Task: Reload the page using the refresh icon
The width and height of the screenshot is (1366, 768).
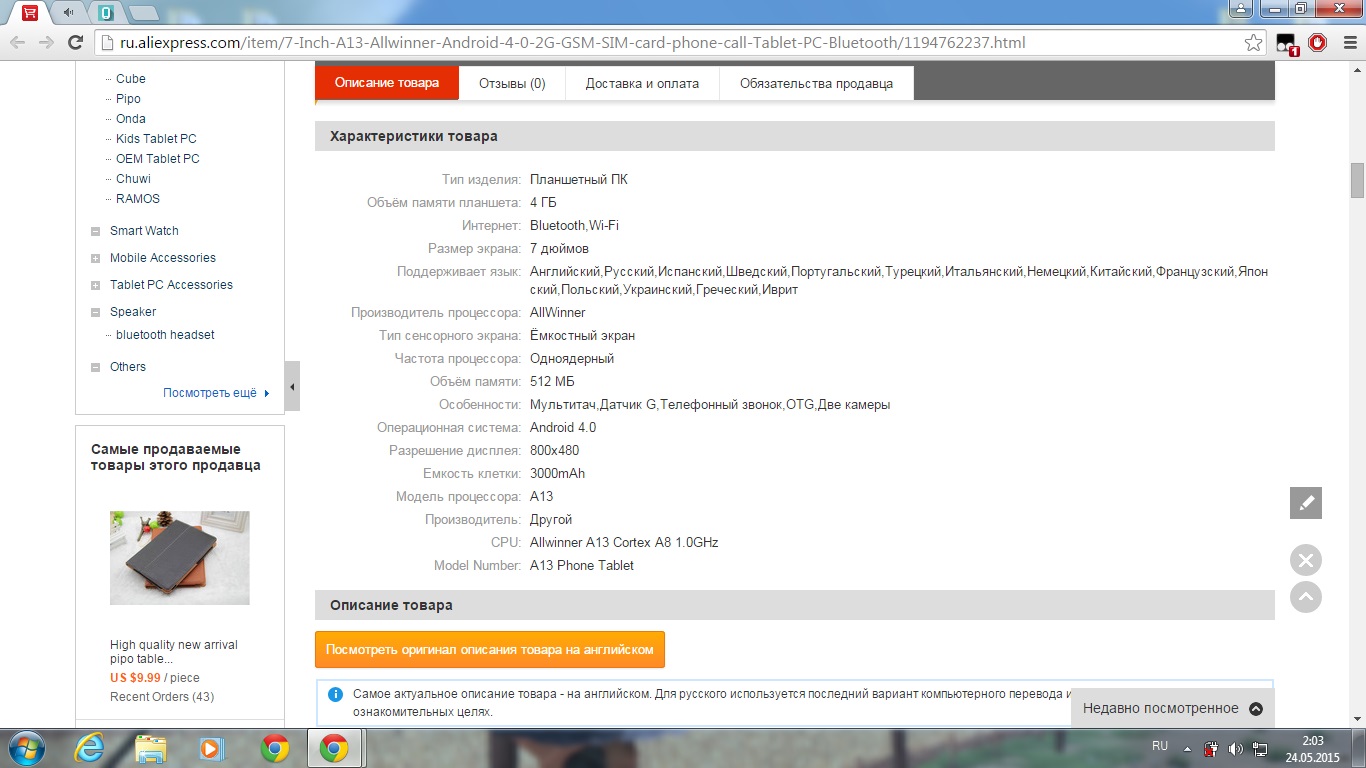Action: pyautogui.click(x=75, y=43)
